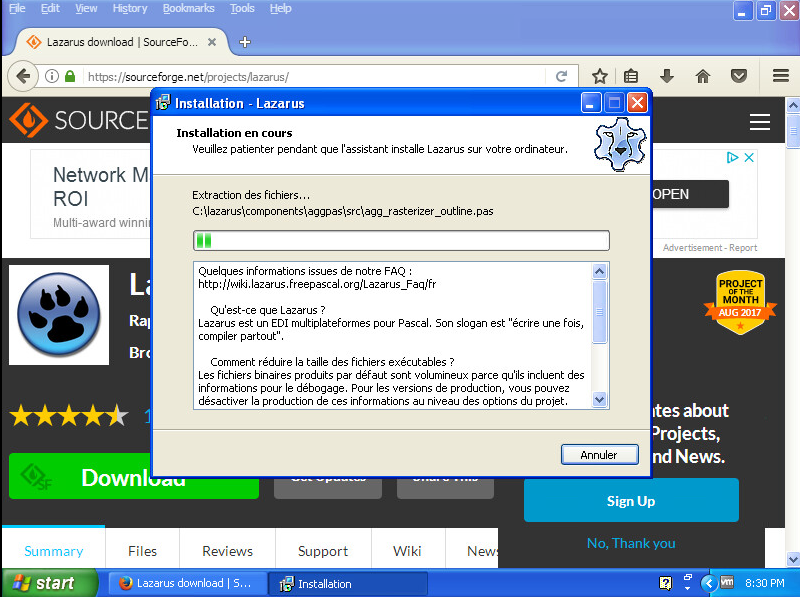Viewport: 800px width, 597px height.
Task: Click the SourceForge logo in page header
Action: point(79,120)
